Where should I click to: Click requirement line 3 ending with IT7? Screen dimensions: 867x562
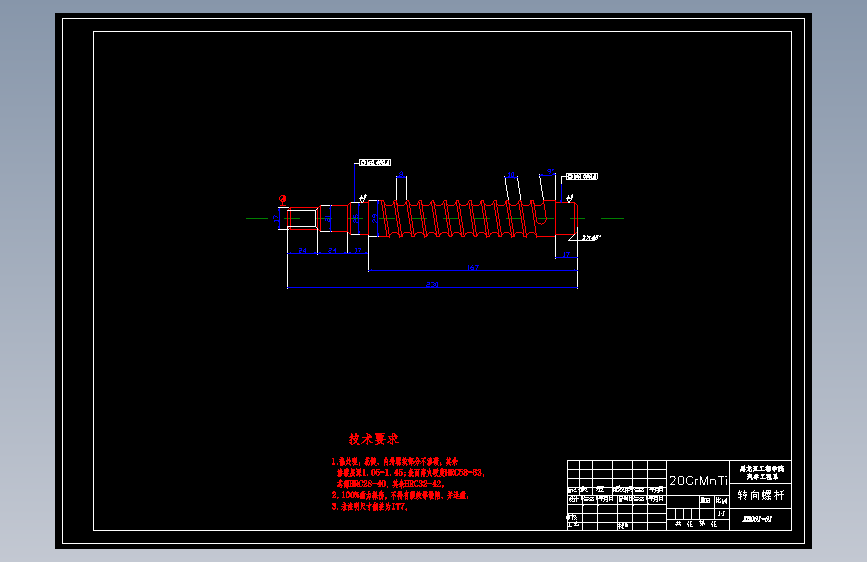(369, 506)
